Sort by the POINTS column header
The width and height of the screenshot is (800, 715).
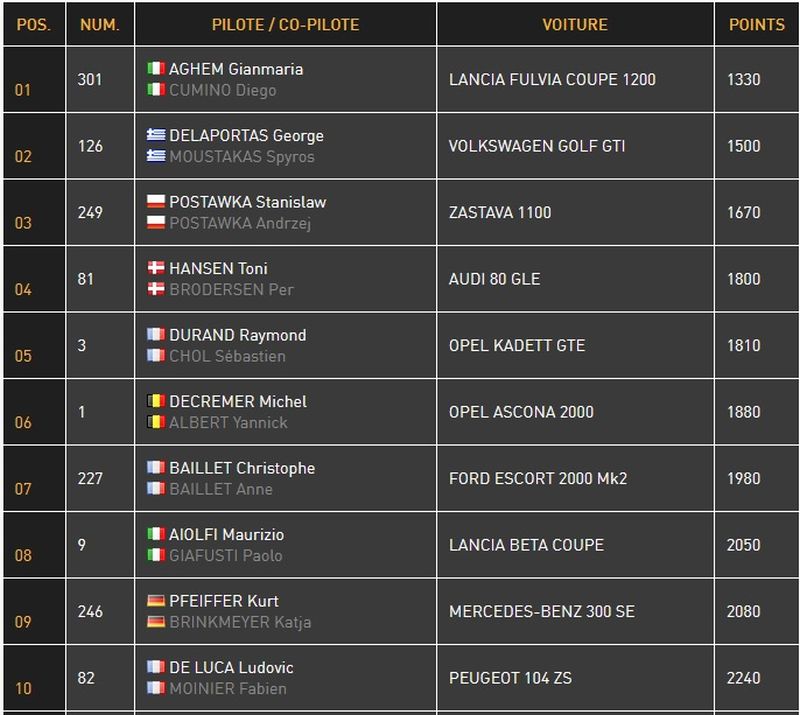point(756,24)
